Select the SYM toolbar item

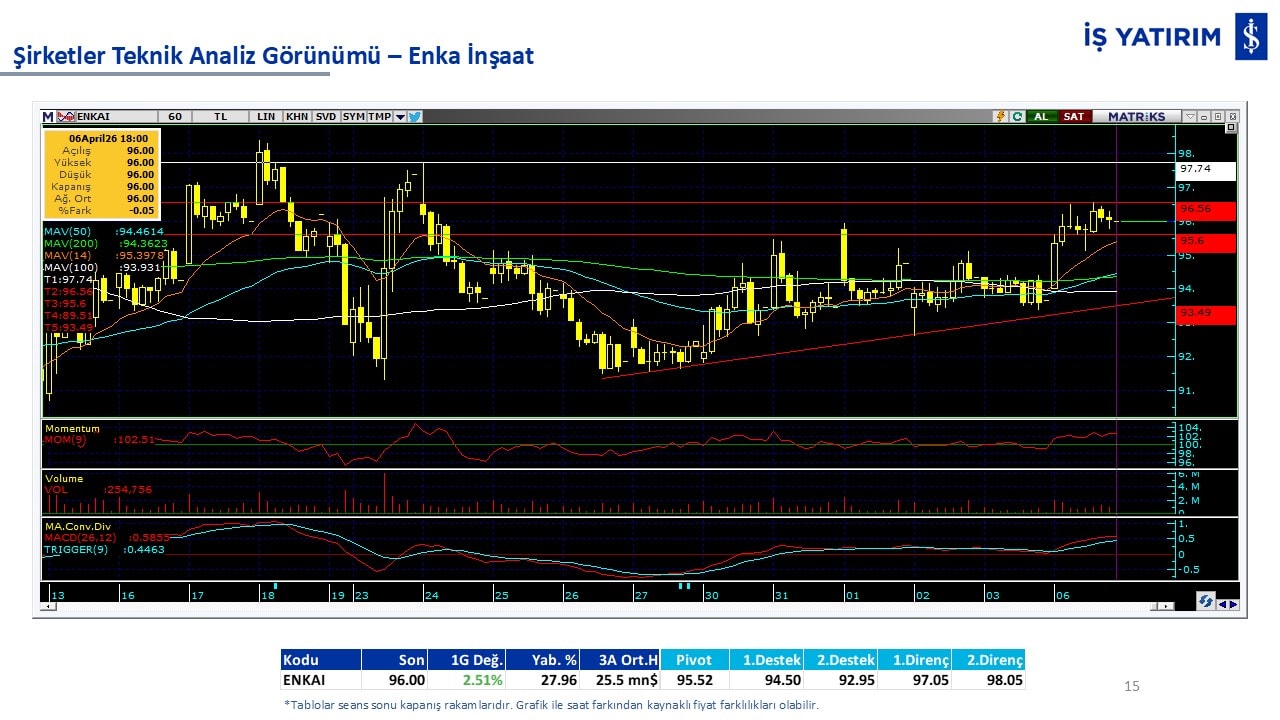(353, 116)
